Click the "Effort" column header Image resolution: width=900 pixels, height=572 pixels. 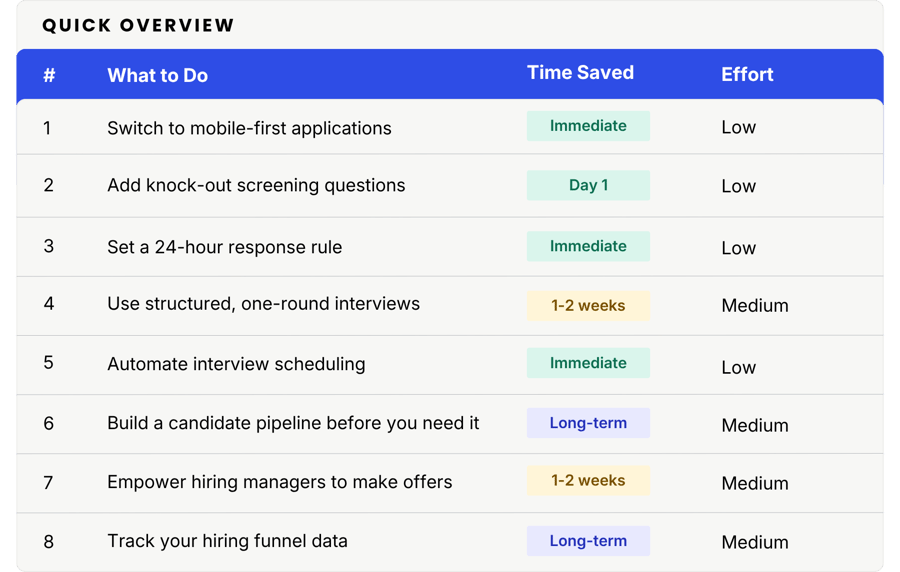747,74
